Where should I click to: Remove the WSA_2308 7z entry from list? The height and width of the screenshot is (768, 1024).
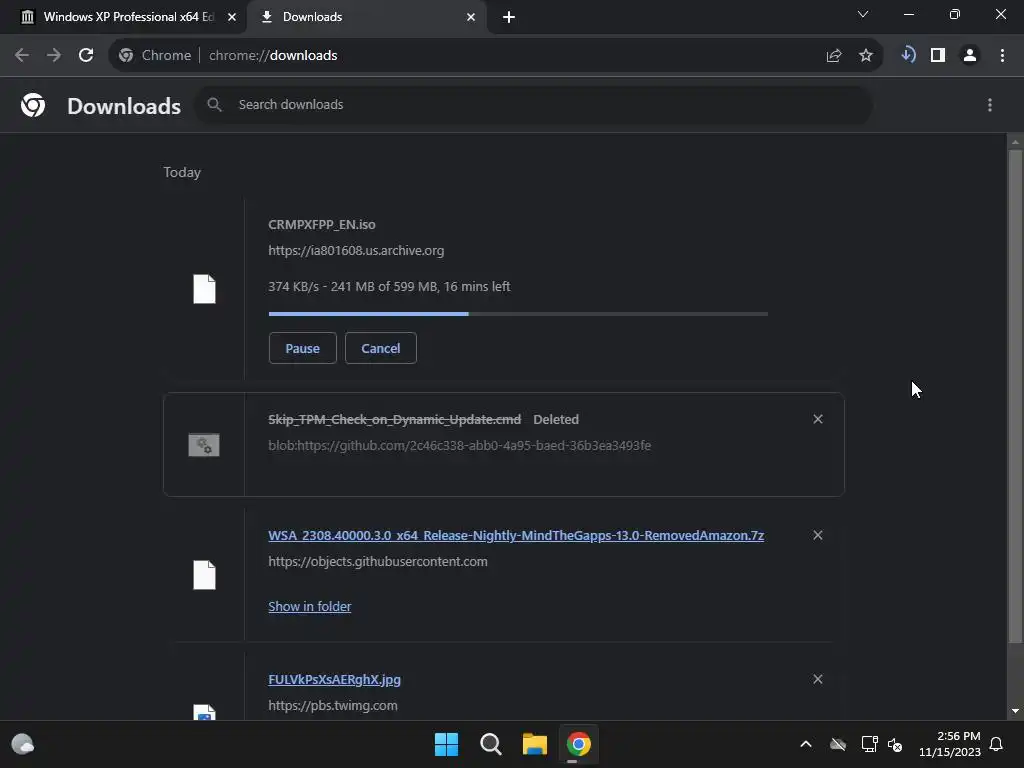(x=818, y=536)
